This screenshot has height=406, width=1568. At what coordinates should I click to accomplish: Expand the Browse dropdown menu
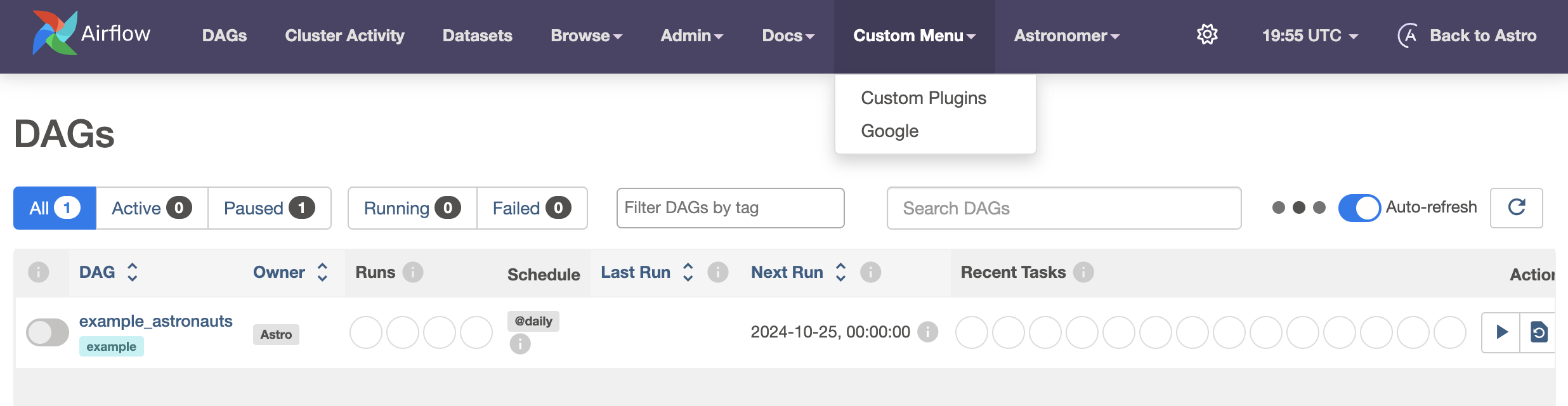tap(586, 36)
